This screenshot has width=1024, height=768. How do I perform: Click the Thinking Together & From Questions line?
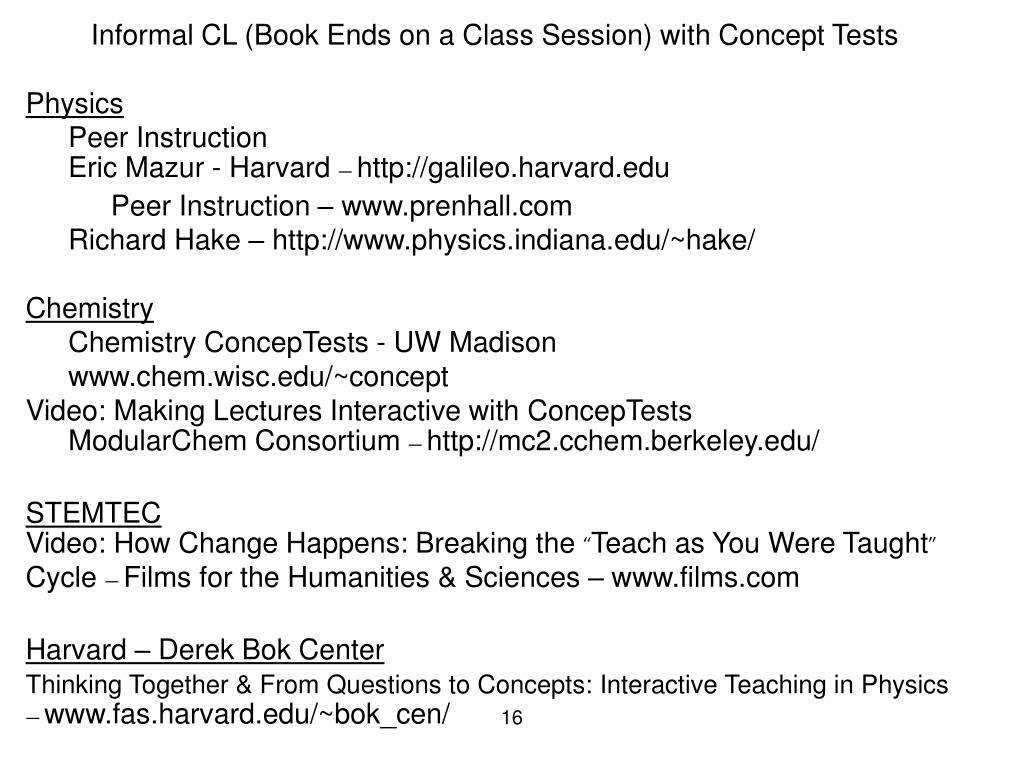tap(486, 685)
